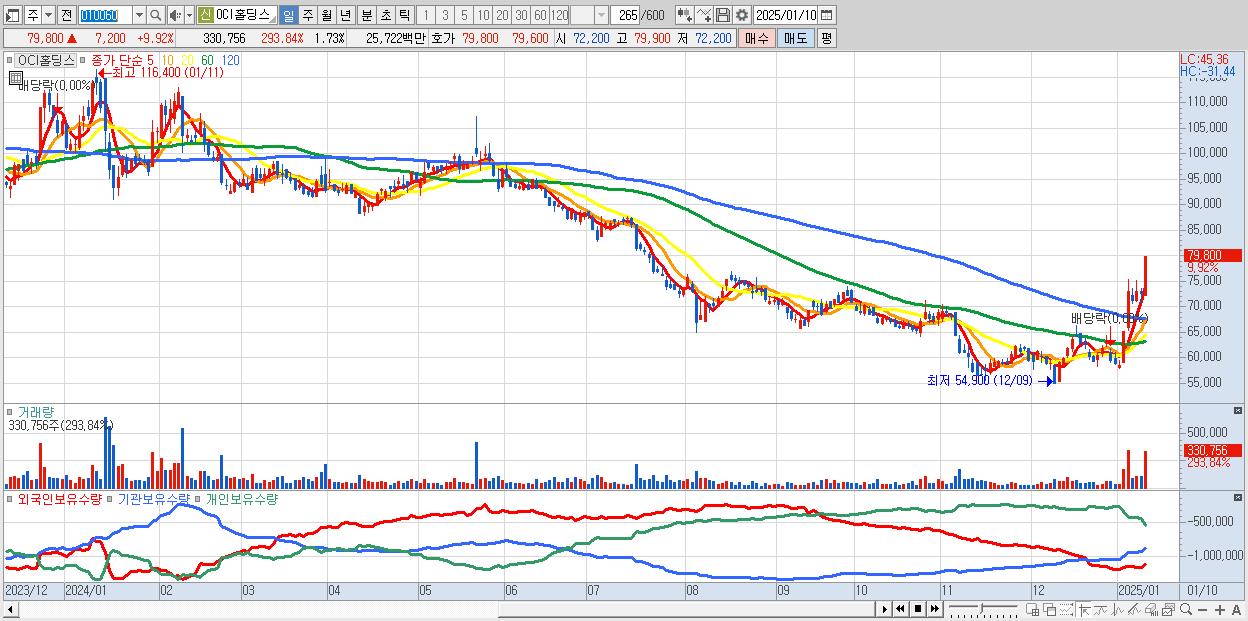Save chart with the floppy disk icon
Viewport: 1248px width, 621px height.
[723, 15]
